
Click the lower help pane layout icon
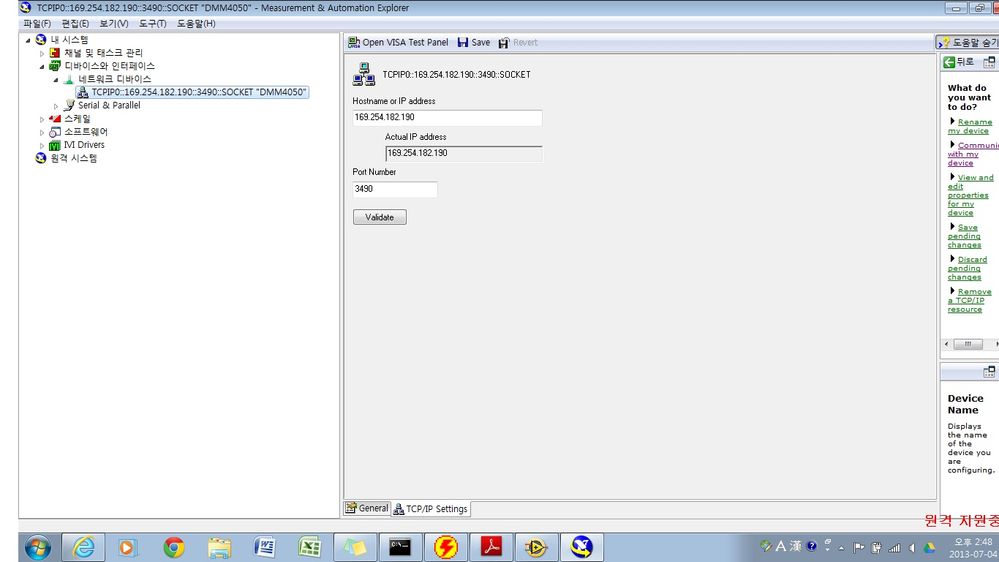[989, 371]
